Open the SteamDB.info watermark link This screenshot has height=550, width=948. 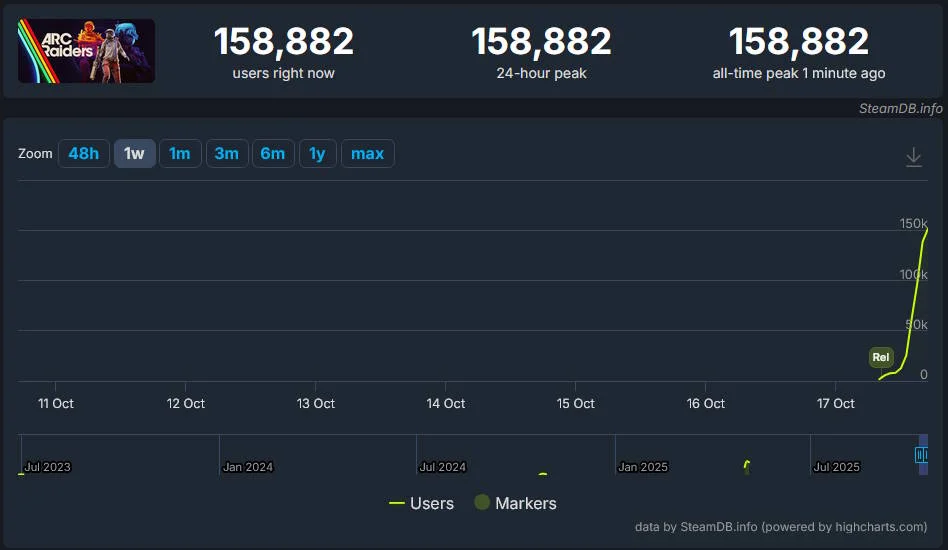point(900,108)
